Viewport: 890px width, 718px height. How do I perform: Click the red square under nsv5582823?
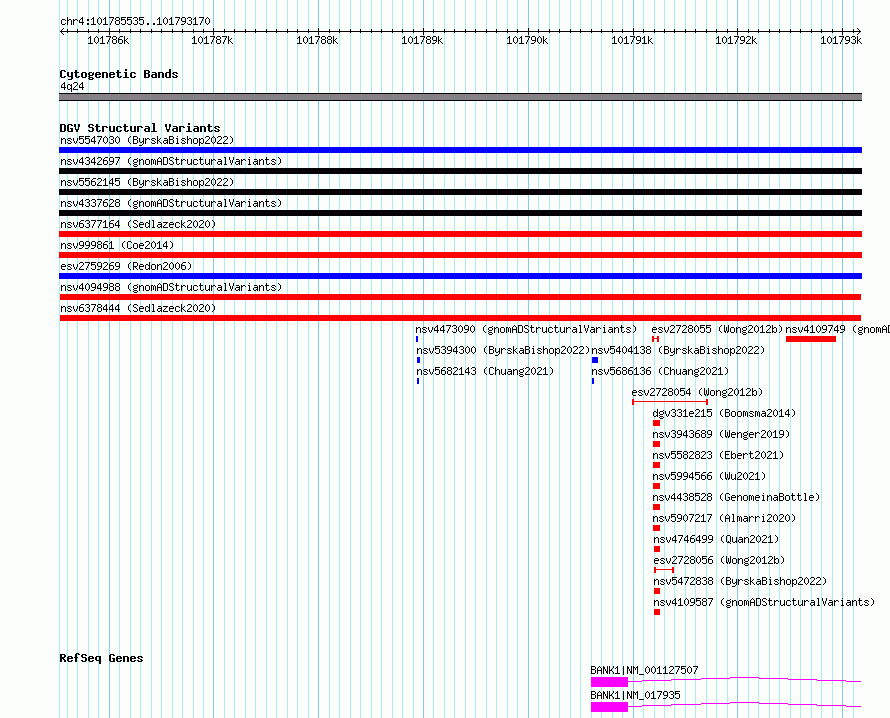pos(656,465)
